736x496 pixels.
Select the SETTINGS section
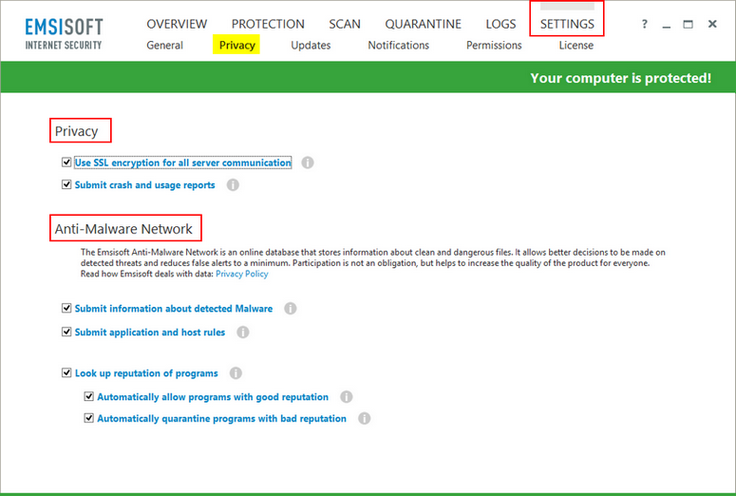[567, 24]
